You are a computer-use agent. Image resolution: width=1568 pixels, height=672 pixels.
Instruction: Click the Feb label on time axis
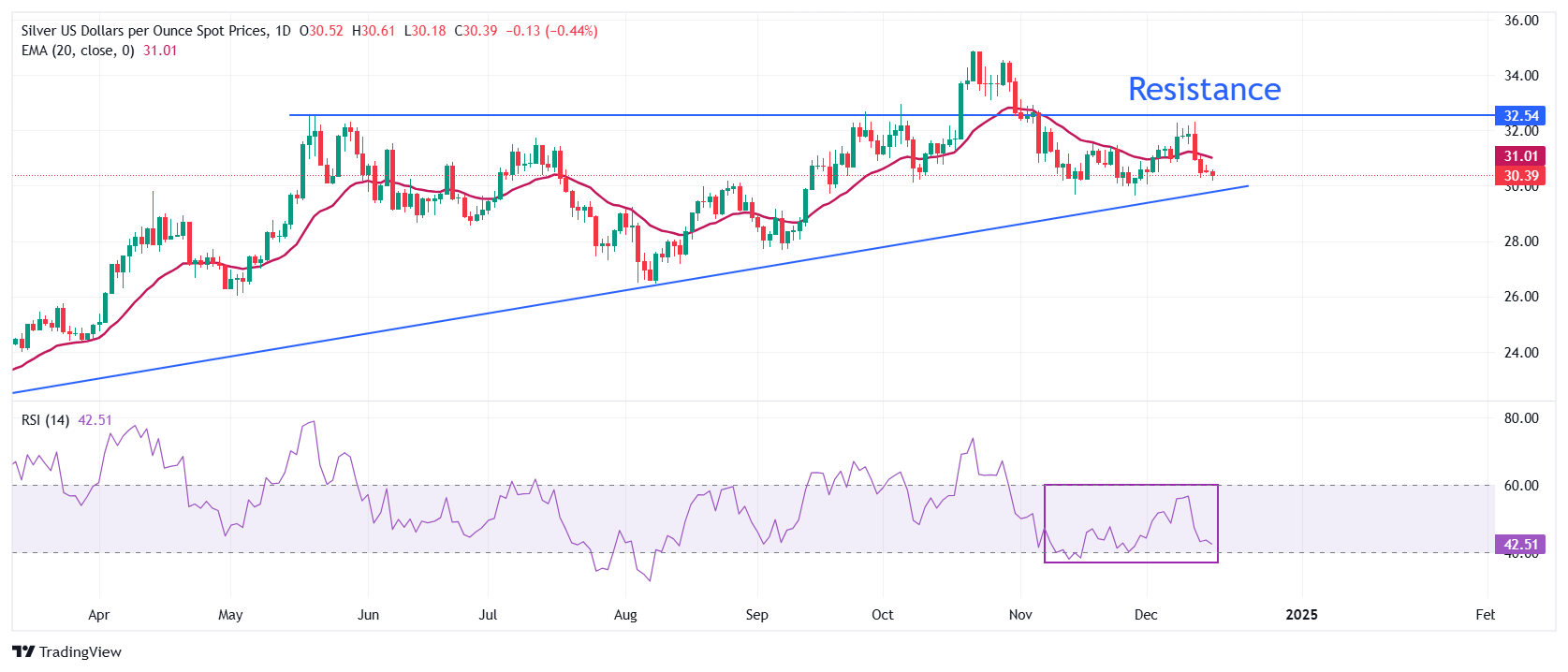coord(1485,615)
